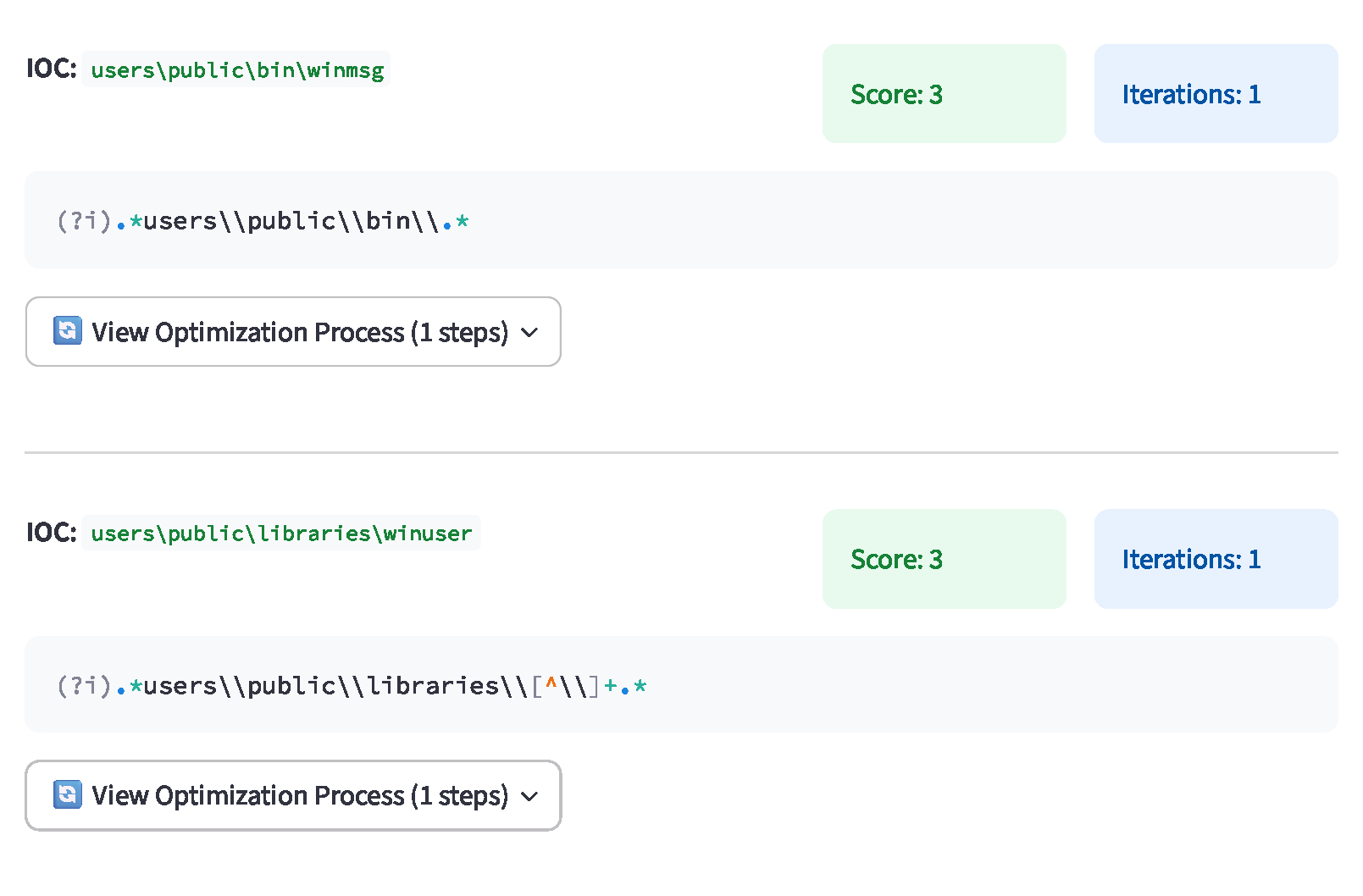Viewport: 1363px width, 896px height.
Task: Click inside the users\\public\\bin regex code block
Action: [x=681, y=220]
